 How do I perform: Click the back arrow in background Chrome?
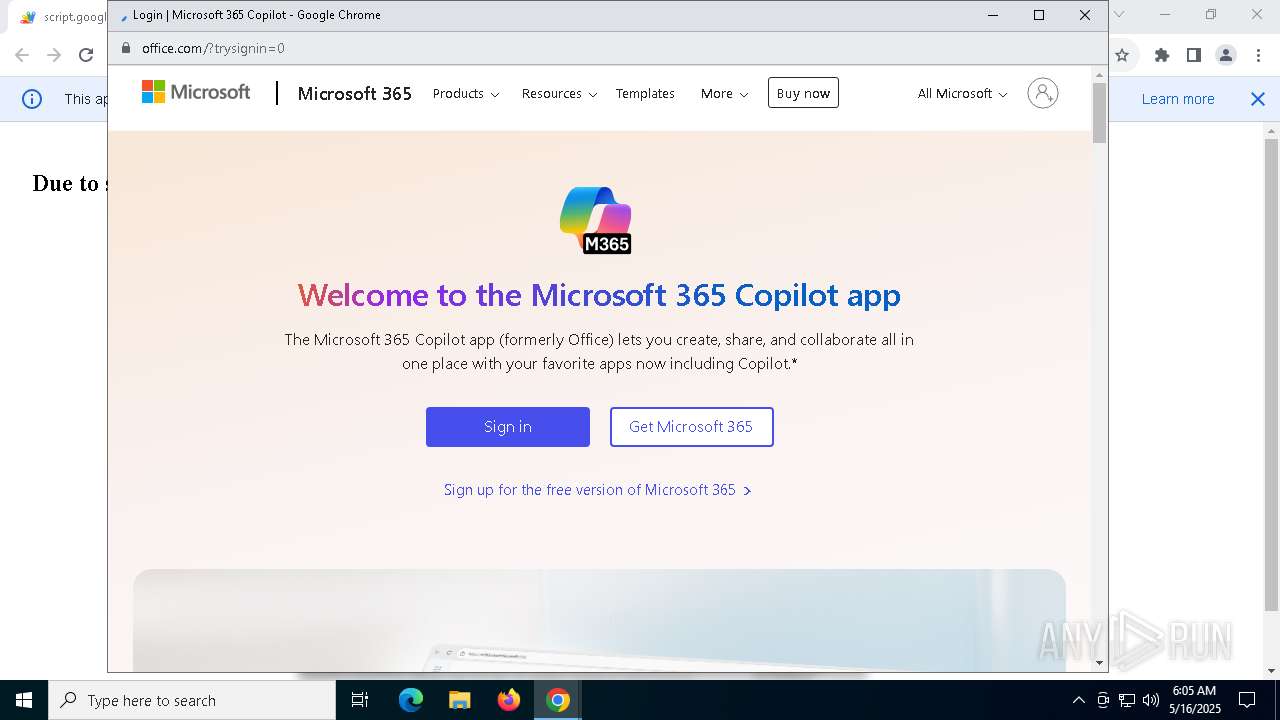(x=22, y=55)
